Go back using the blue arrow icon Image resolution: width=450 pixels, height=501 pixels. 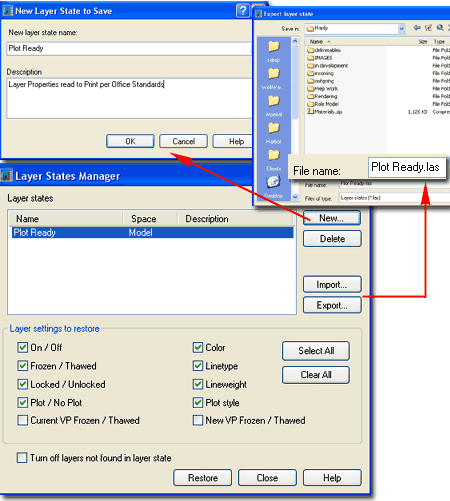(417, 28)
